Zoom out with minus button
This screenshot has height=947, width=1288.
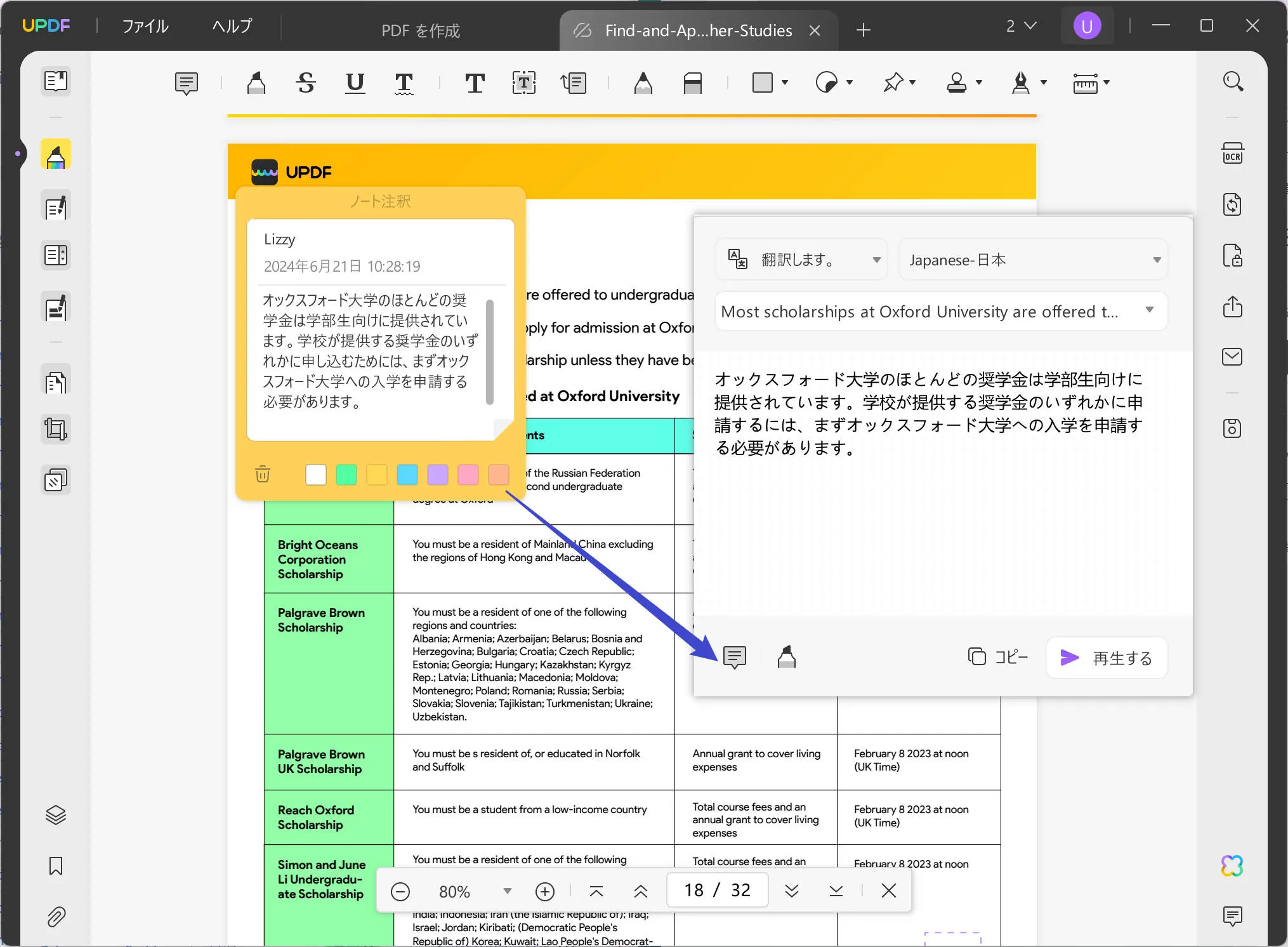tap(400, 891)
